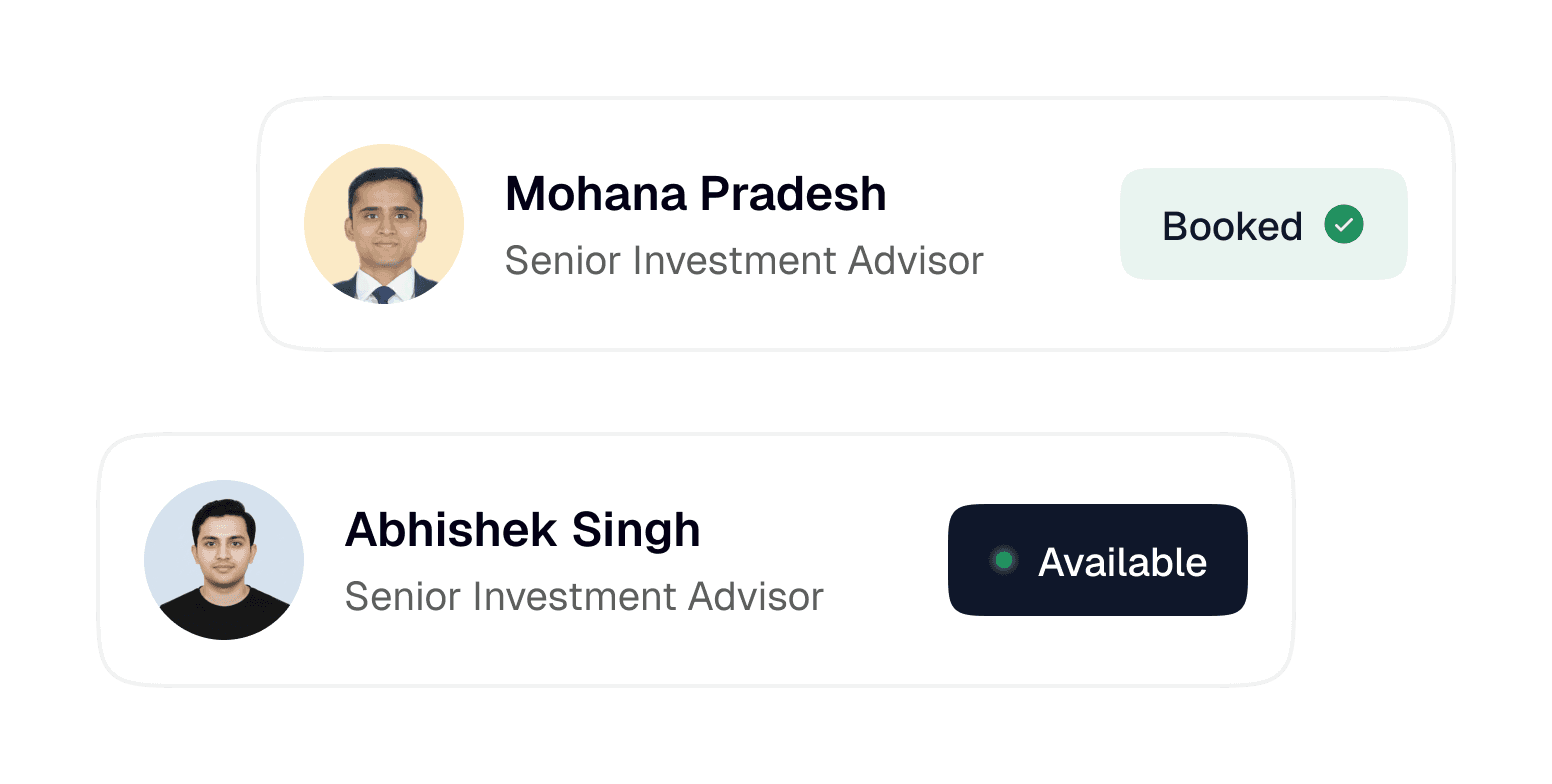Select the Abhishek Singh advisor card
Image resolution: width=1552 pixels, height=784 pixels.
[x=696, y=560]
